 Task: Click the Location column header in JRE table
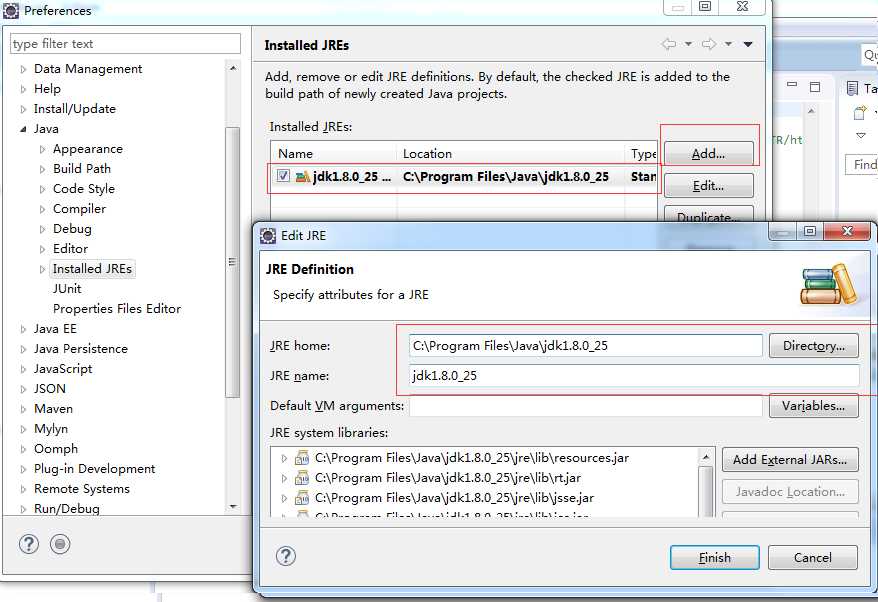click(511, 153)
